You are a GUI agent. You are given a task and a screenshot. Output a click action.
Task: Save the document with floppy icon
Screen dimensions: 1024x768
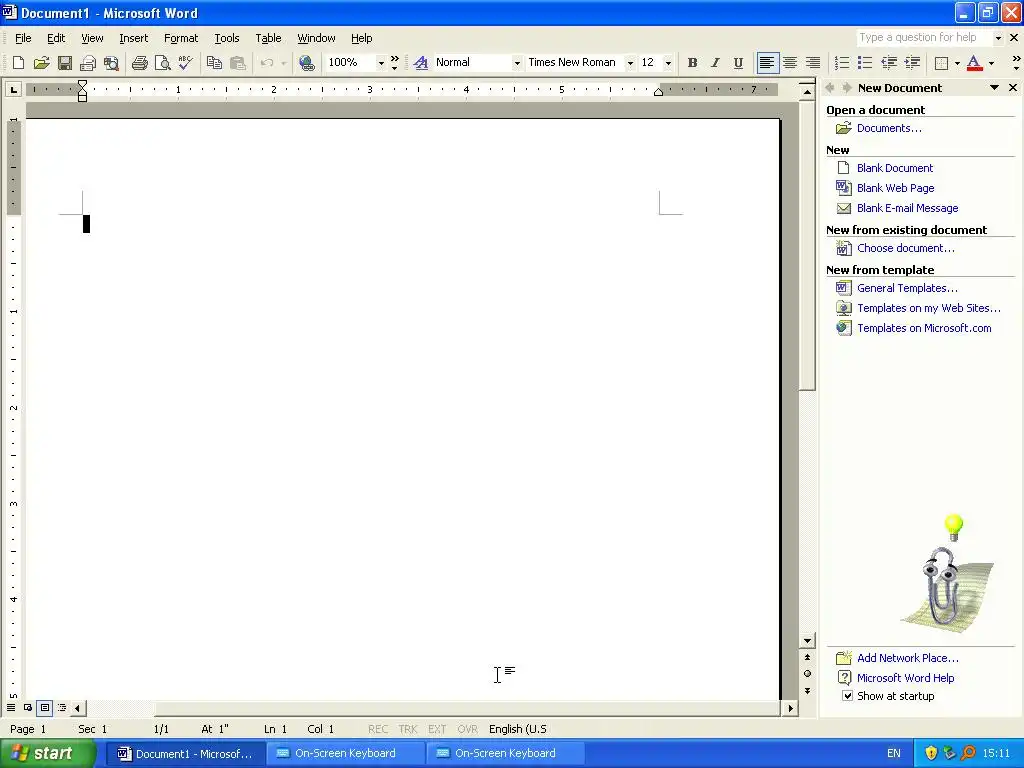(65, 63)
